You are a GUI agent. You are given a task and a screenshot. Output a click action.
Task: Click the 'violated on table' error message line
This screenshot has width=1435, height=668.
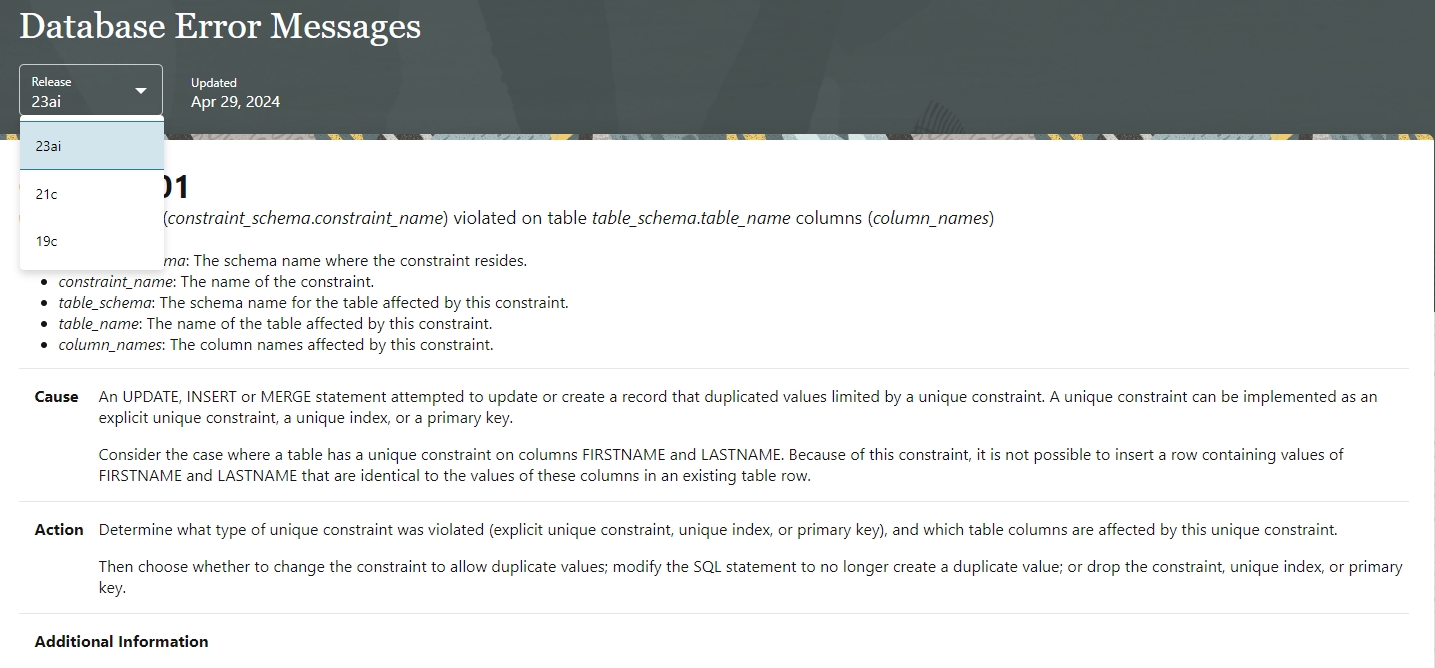coord(580,219)
